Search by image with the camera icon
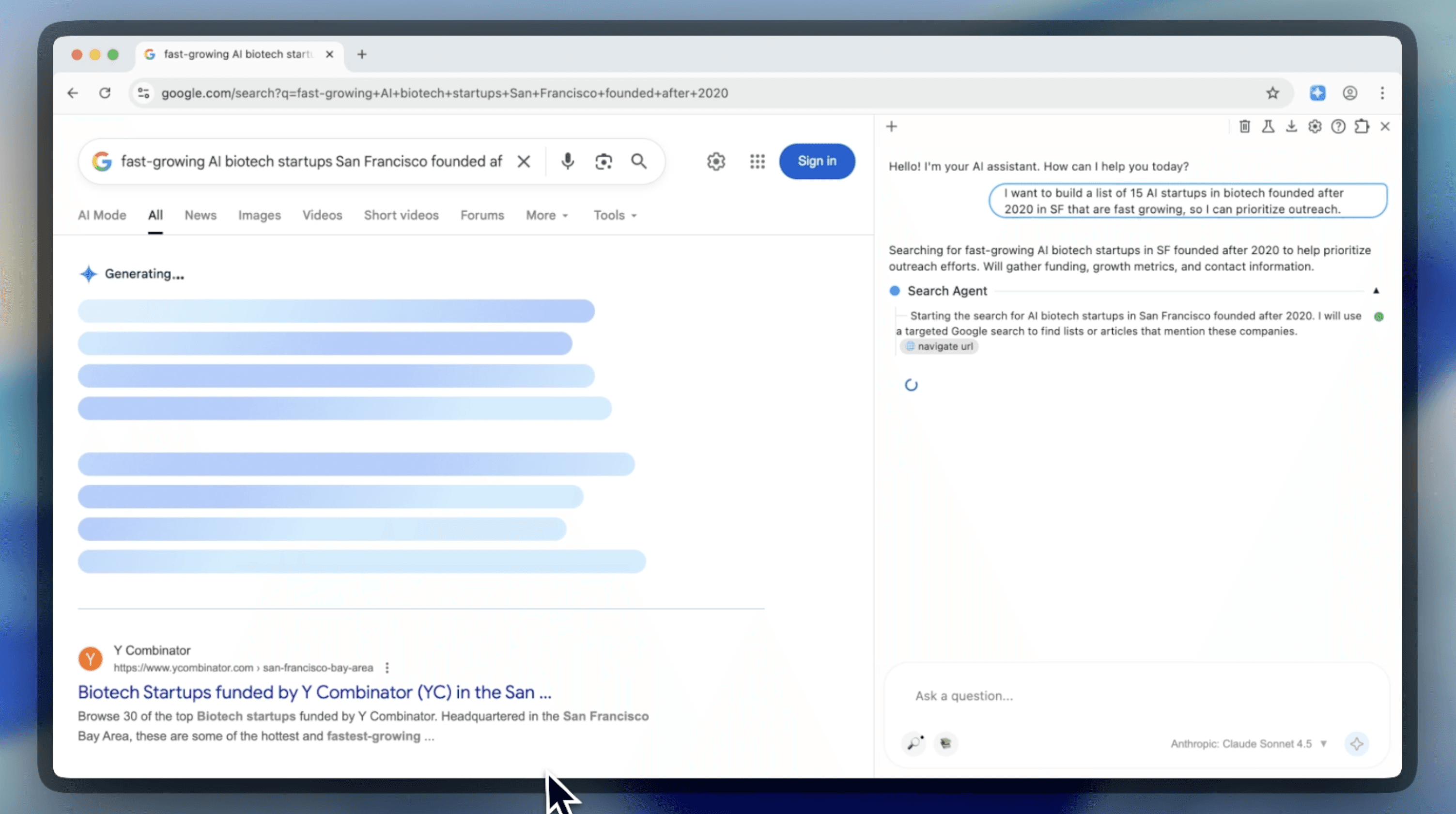This screenshot has width=1456, height=814. click(x=603, y=162)
